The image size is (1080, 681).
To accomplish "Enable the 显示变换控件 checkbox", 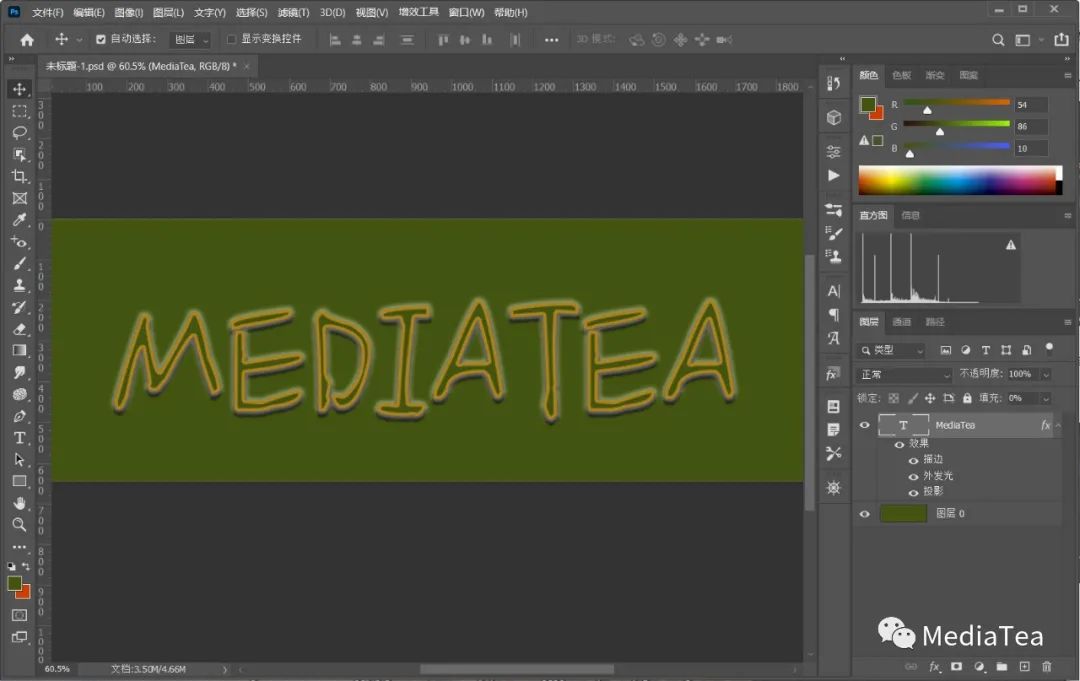I will click(x=231, y=39).
